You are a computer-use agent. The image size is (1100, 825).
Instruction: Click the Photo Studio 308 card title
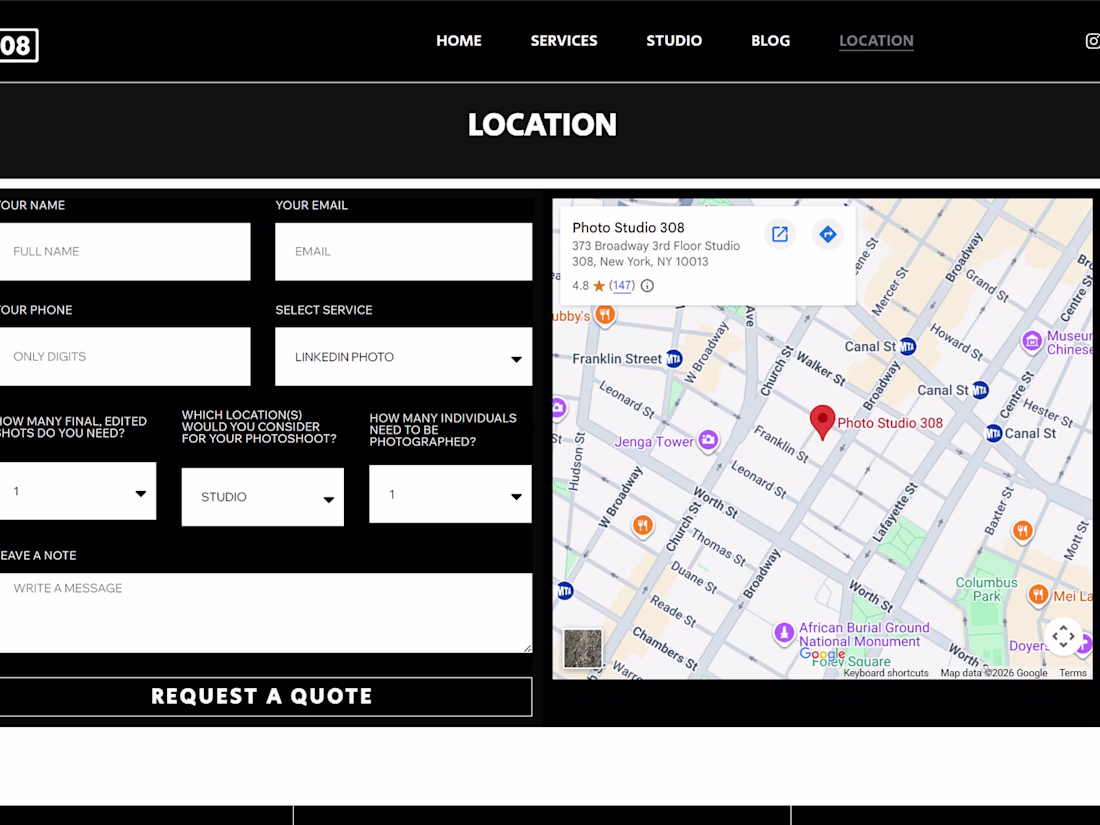(x=628, y=227)
